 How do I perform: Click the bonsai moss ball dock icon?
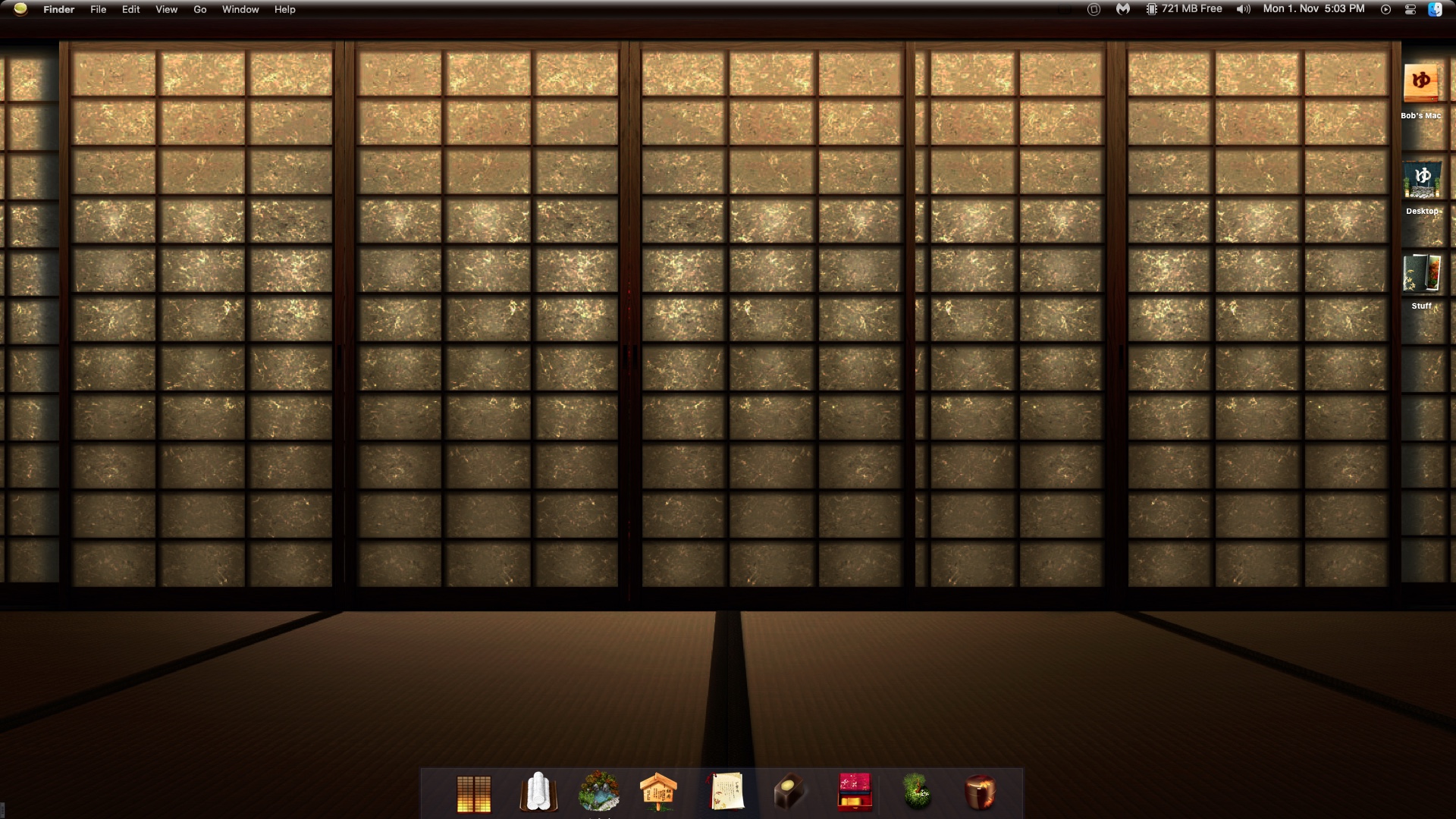tap(918, 792)
